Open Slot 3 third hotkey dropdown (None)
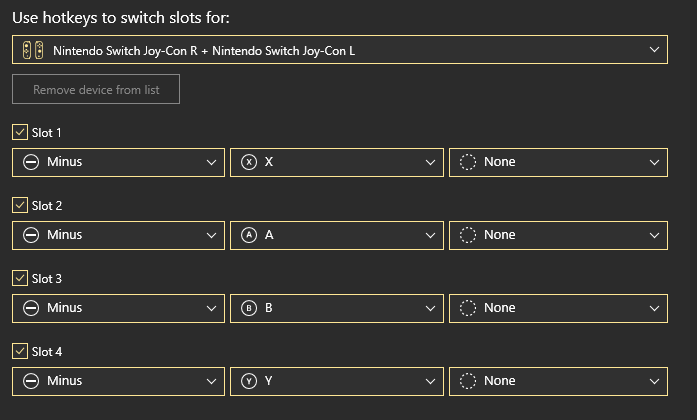The image size is (697, 420). pos(558,308)
